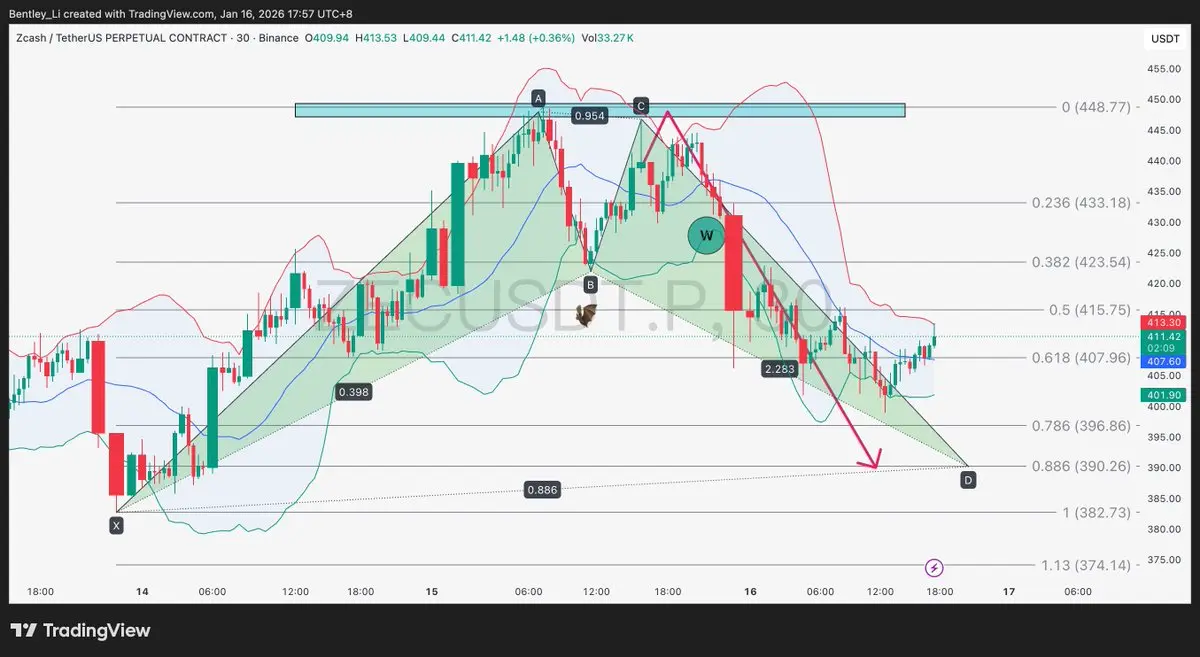Screen dimensions: 1200x657
Task: Click the 440.00 price axis label
Action: (1163, 161)
